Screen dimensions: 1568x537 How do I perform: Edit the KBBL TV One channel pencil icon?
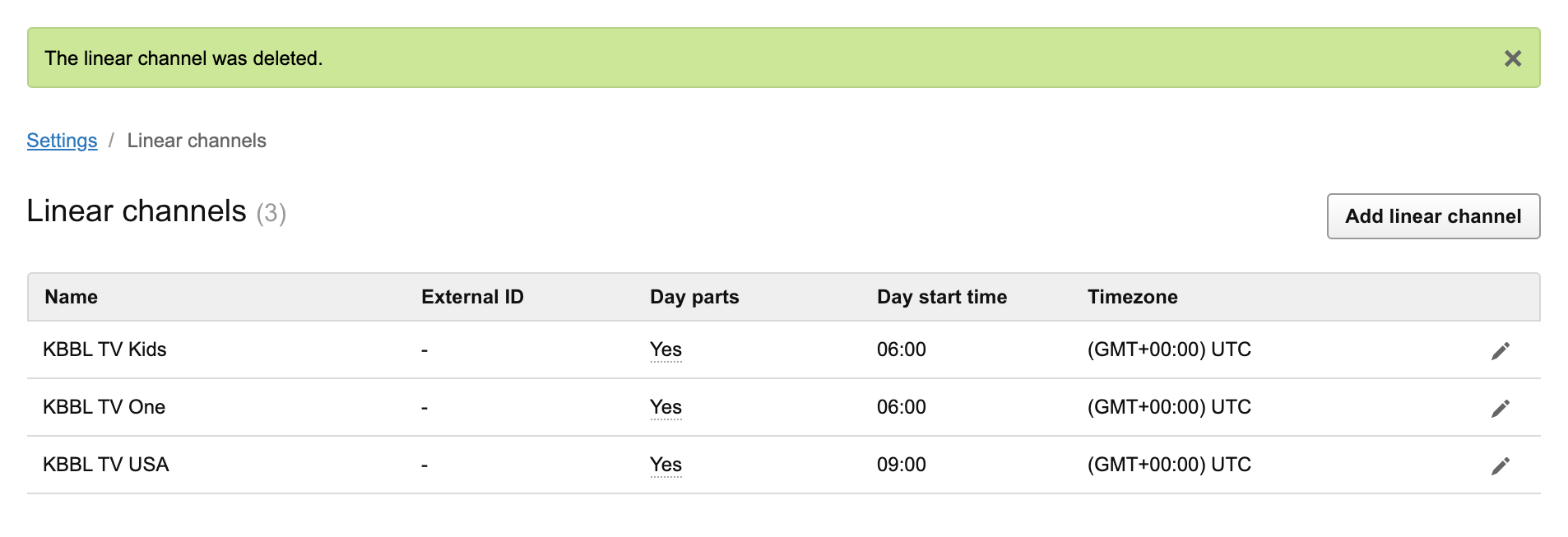[1500, 409]
